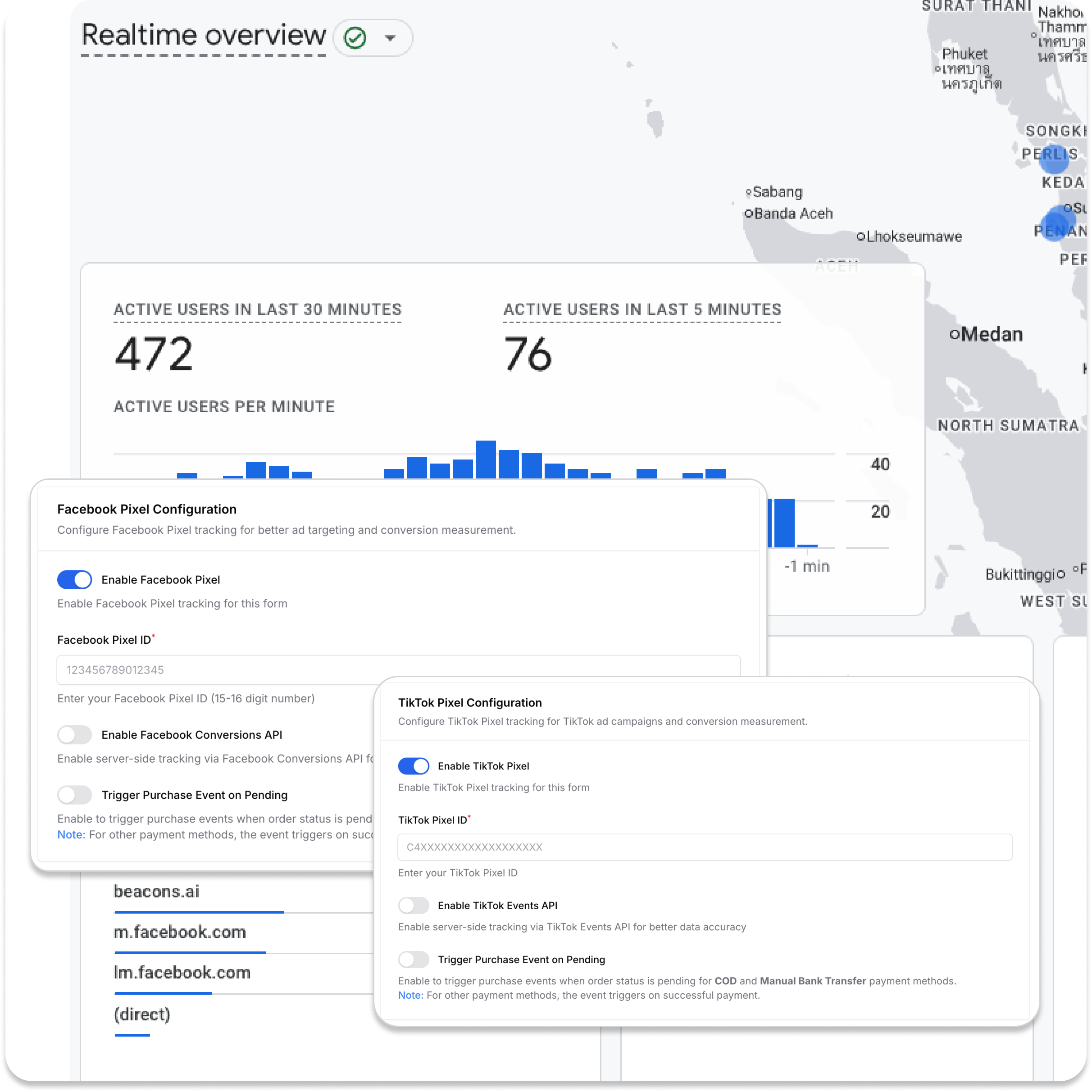Switch off the Enable TikTok Pixel toggle
The image size is (1092, 1092).
point(413,766)
